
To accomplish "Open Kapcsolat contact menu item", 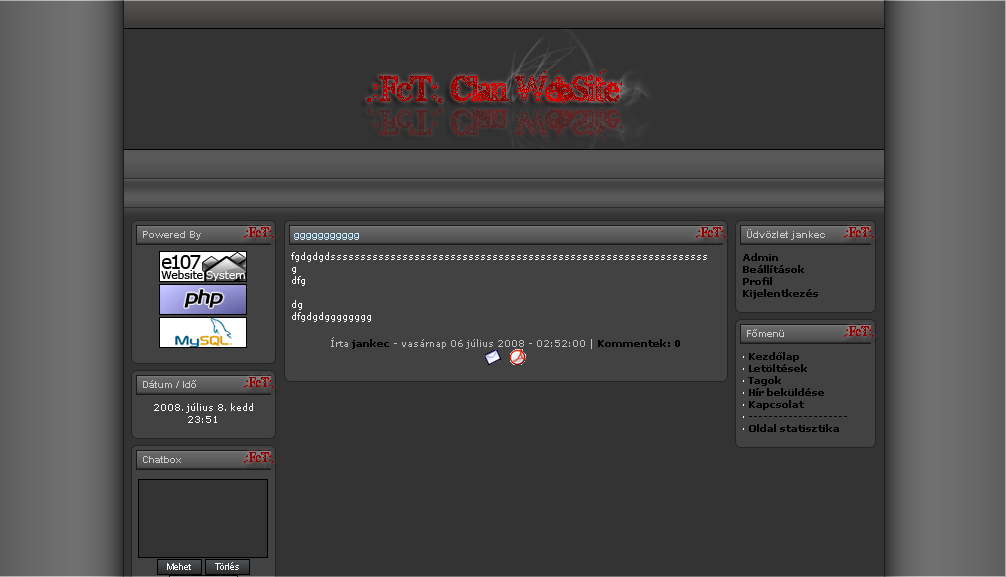I will click(775, 405).
